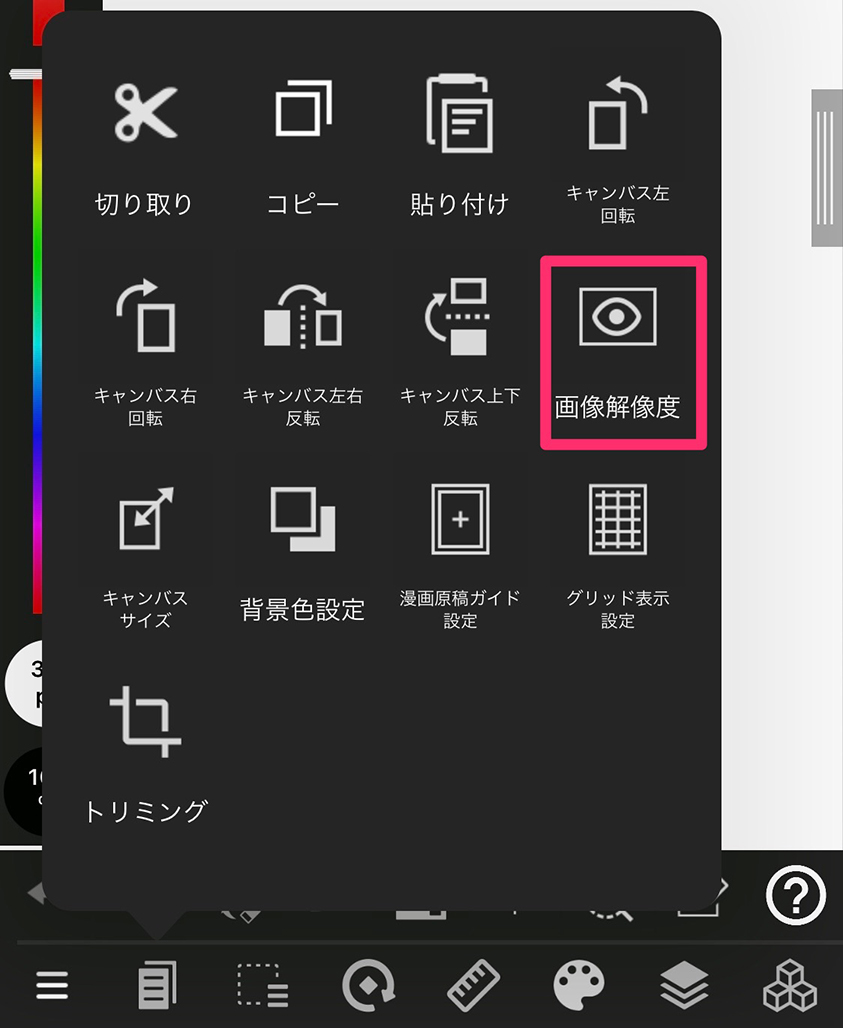Open 漫画原稿ガイド設定 manga guide settings
Image resolution: width=843 pixels, height=1028 pixels.
pos(460,519)
